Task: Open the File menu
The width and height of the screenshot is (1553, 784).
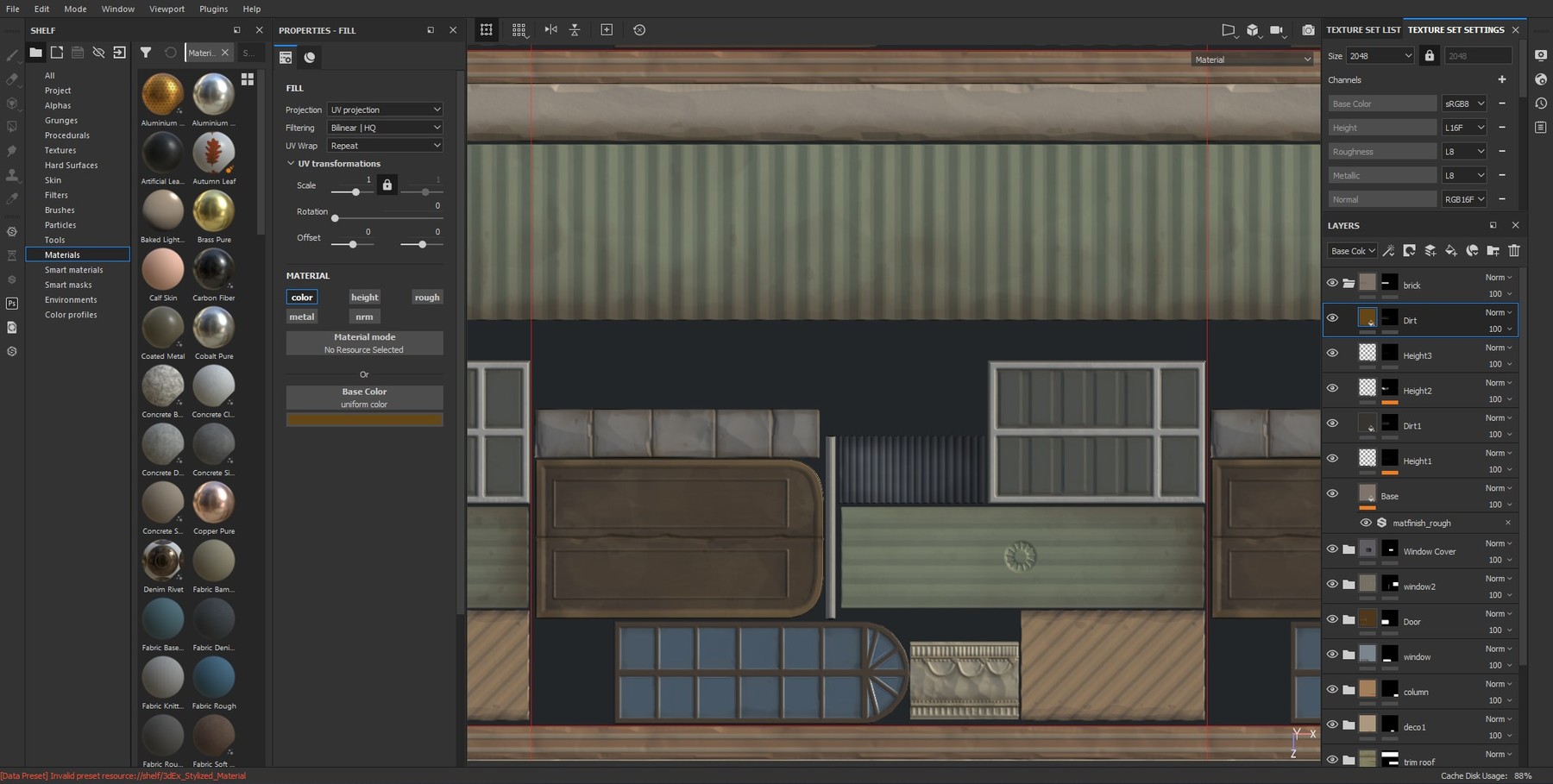Action: (x=13, y=9)
